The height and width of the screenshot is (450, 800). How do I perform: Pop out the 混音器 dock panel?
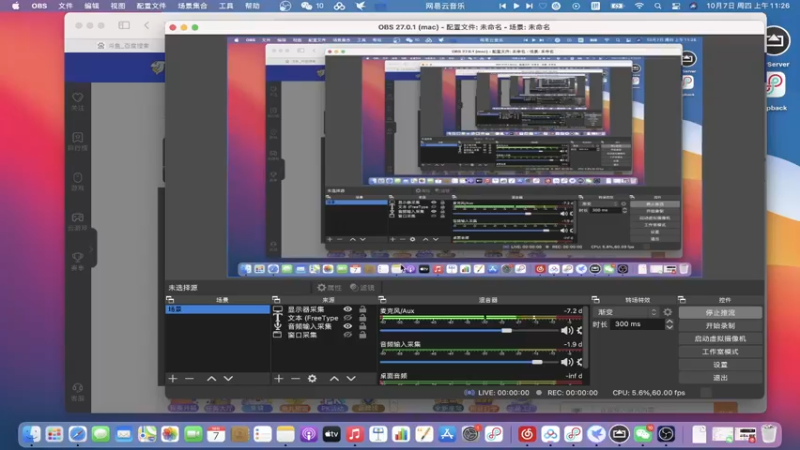pos(382,300)
